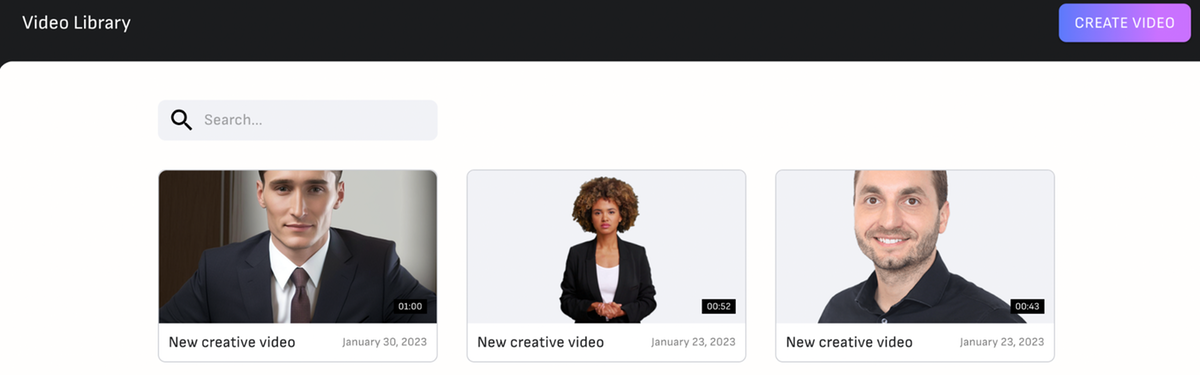Screen dimensions: 1200x375
Task: Select the title under the bearded man video
Action: (849, 342)
